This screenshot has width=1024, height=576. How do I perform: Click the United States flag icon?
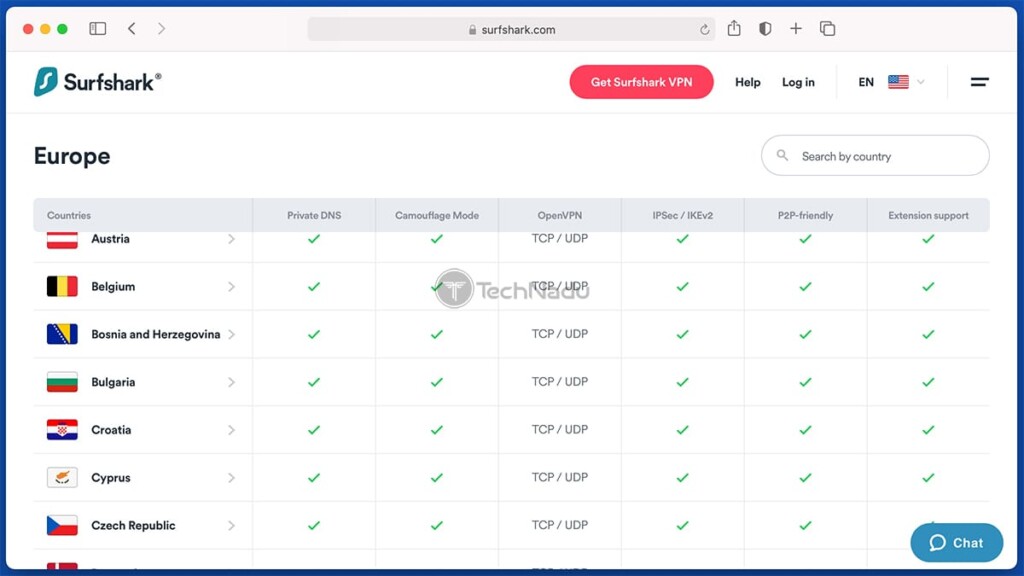coord(898,82)
